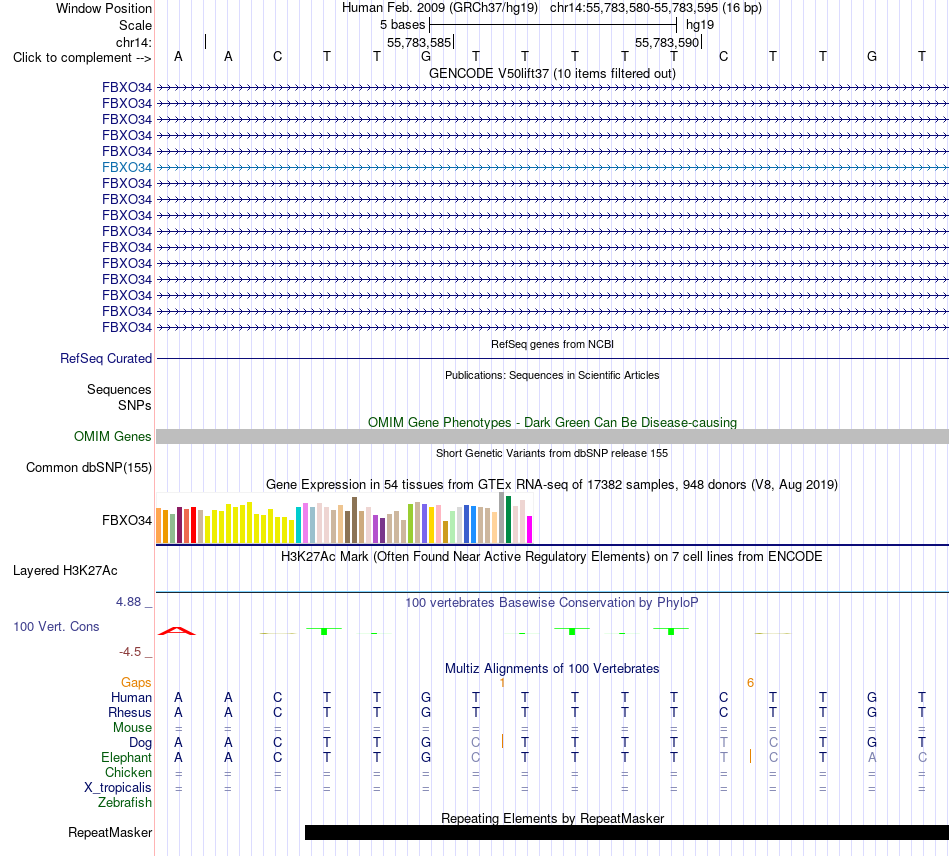Click the SNPs label under Publications
This screenshot has height=856, width=950.
click(x=135, y=405)
